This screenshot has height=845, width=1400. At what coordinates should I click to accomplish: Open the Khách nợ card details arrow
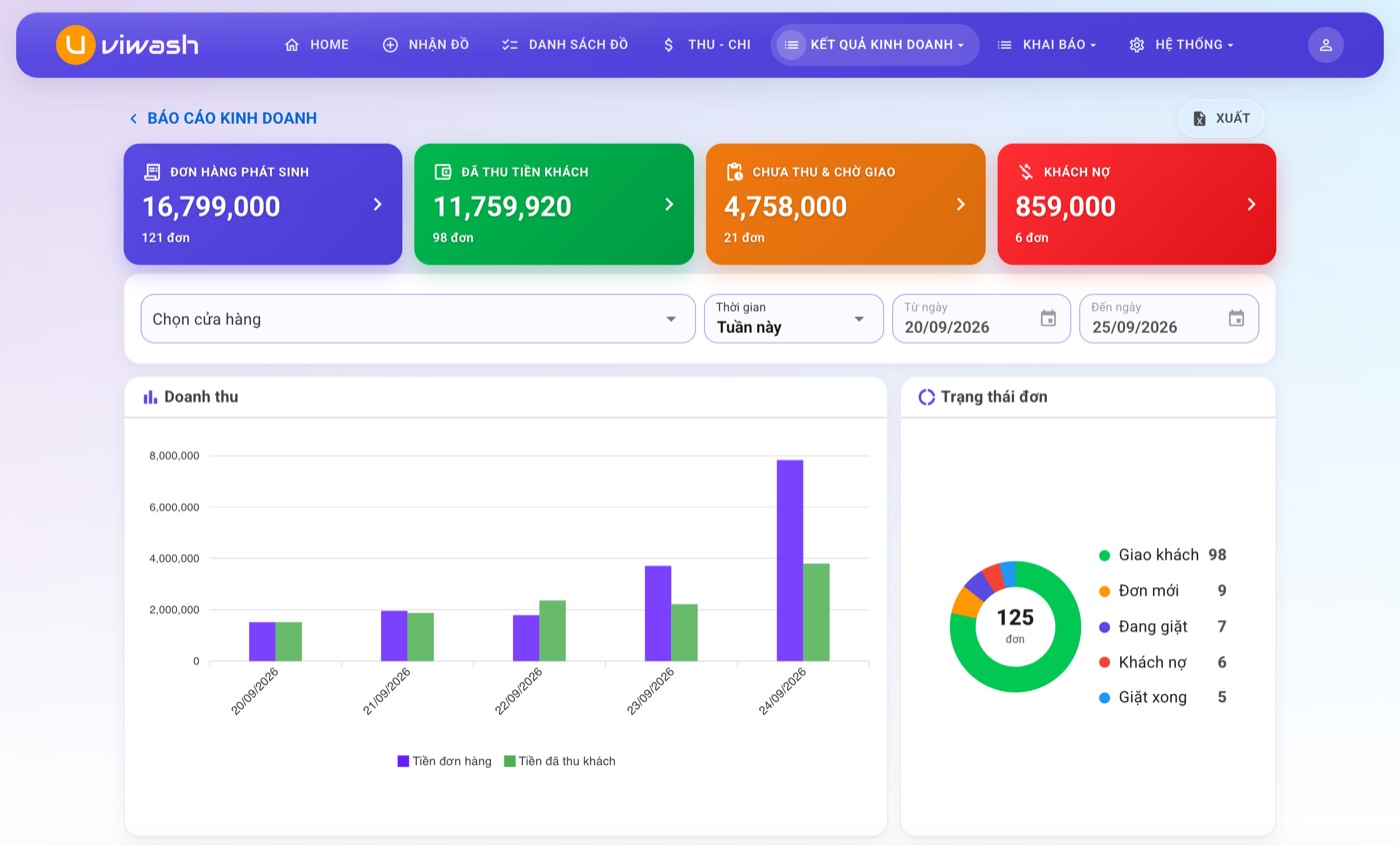[1251, 204]
